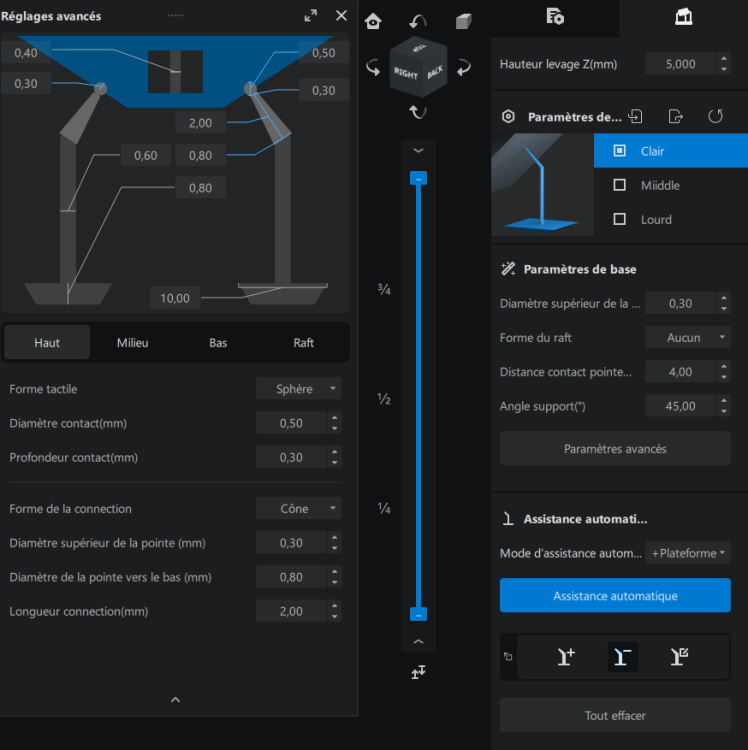Reset support parameters icon

(715, 116)
